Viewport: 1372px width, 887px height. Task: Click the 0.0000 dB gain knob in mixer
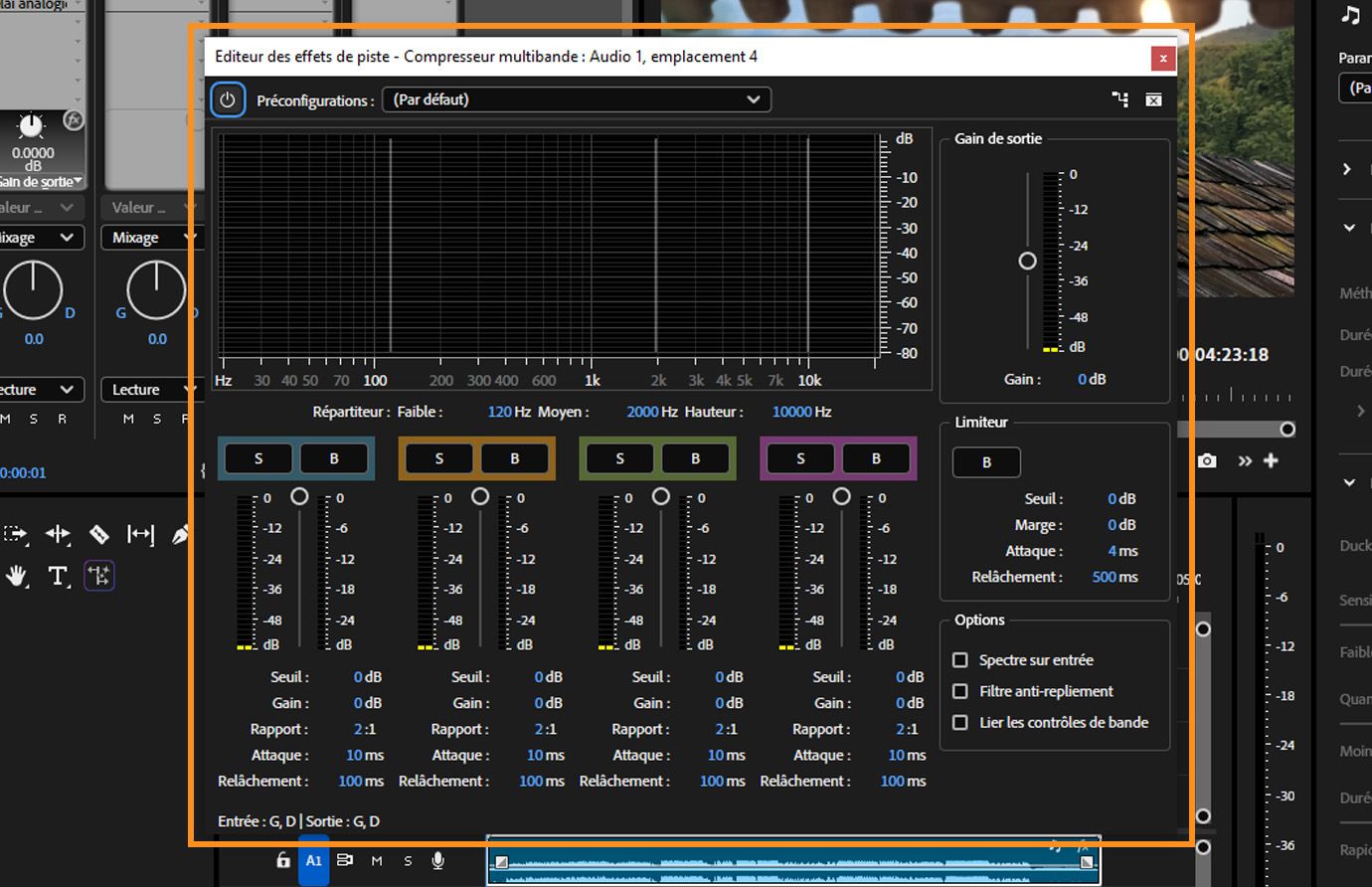32,125
